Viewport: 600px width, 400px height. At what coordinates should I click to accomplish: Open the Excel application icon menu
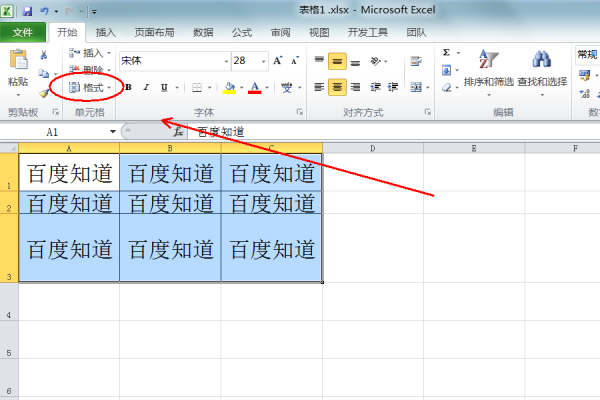pos(7,11)
